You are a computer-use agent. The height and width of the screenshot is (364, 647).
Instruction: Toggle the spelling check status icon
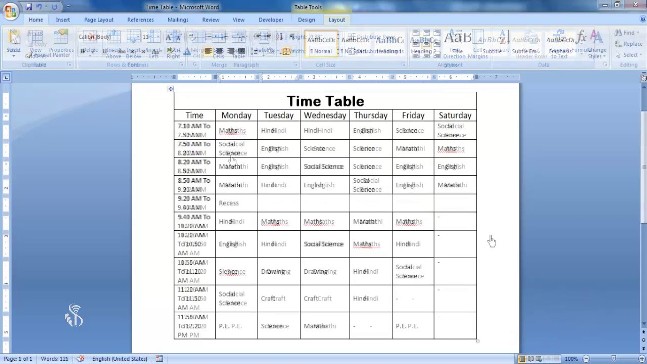pyautogui.click(x=80, y=359)
